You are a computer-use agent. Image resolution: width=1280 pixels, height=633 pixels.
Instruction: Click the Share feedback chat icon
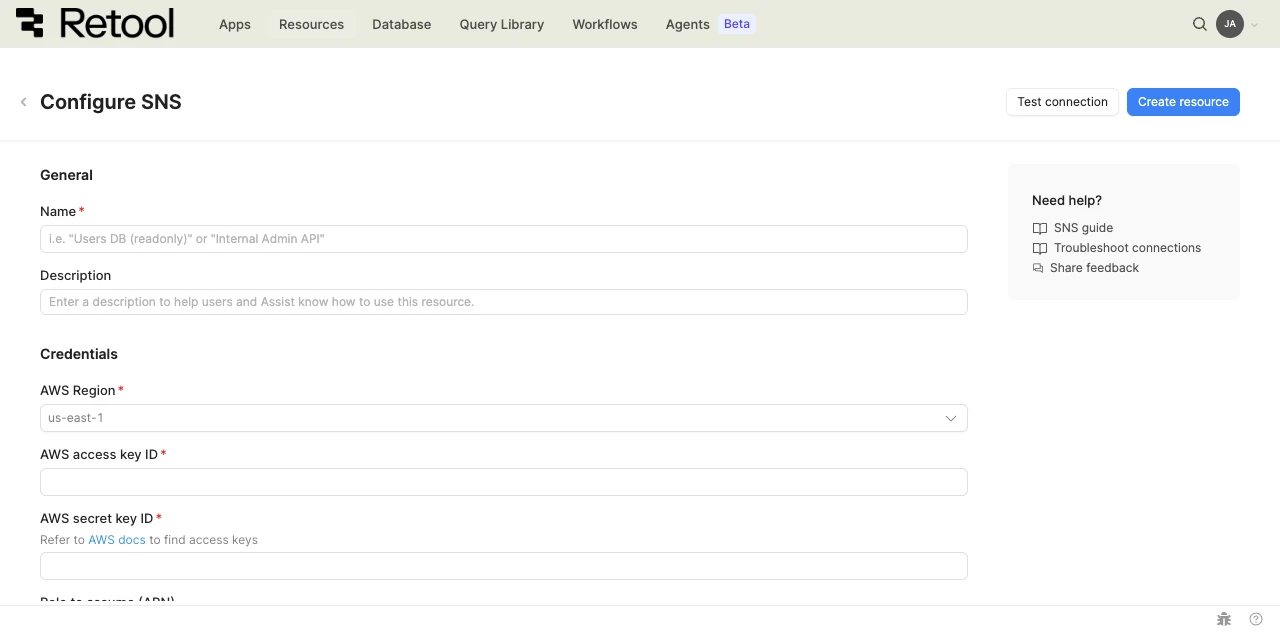[x=1038, y=268]
